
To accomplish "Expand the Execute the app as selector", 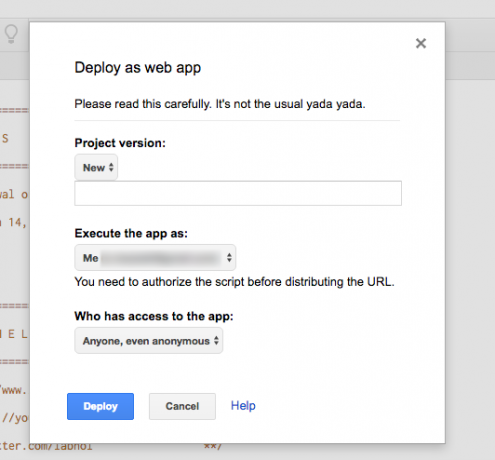I will pos(155,258).
